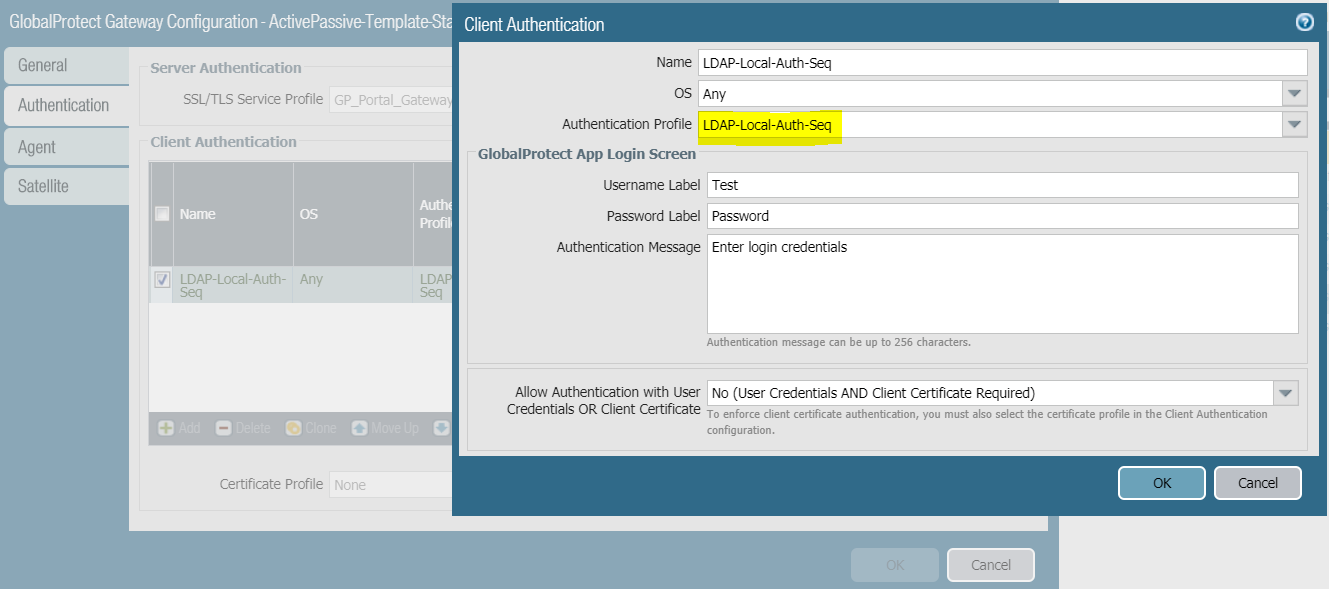Open the OS dropdown arrow
The image size is (1329, 589).
coord(1295,93)
